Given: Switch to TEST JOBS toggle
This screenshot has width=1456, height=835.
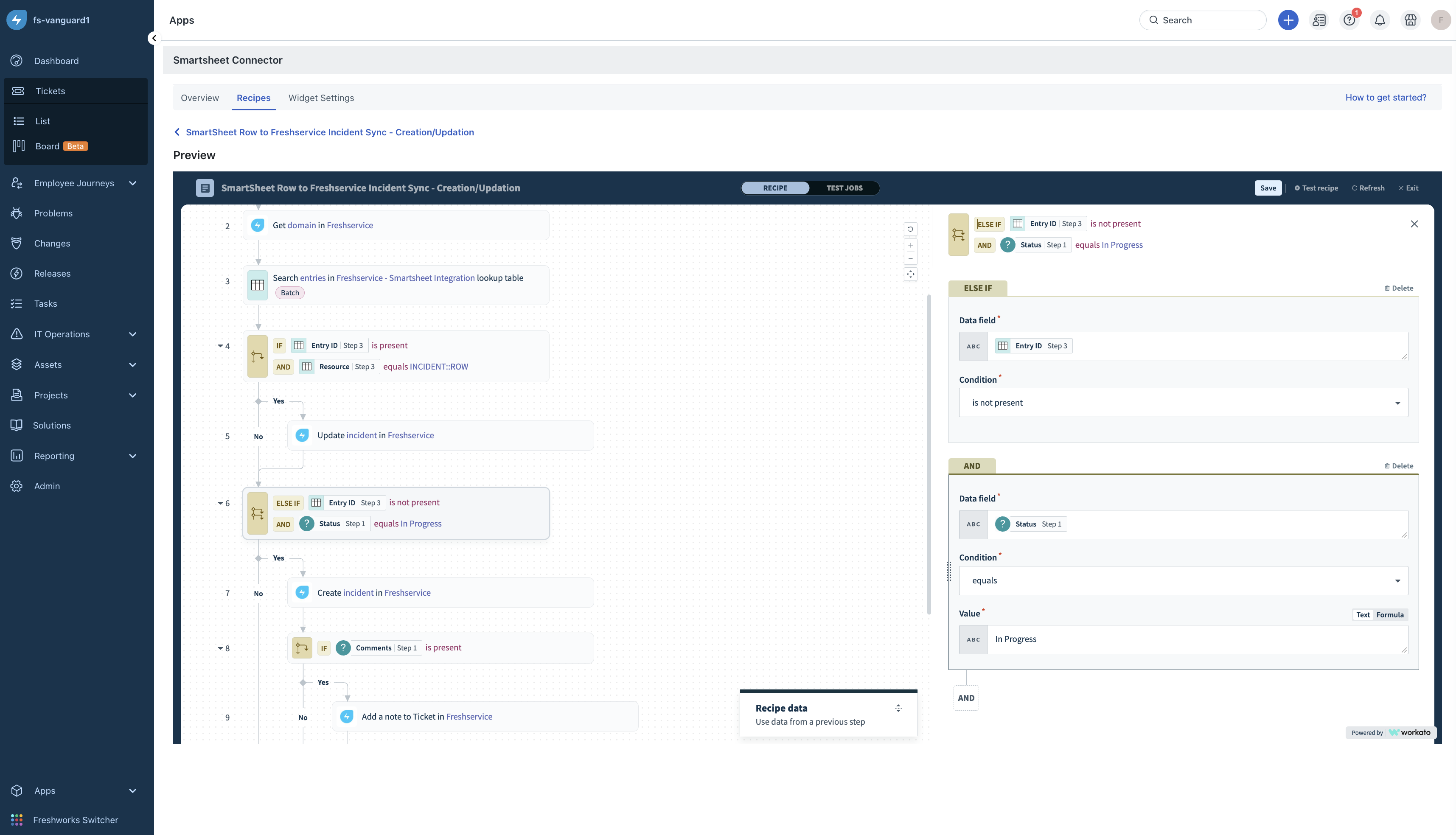Looking at the screenshot, I should click(844, 188).
